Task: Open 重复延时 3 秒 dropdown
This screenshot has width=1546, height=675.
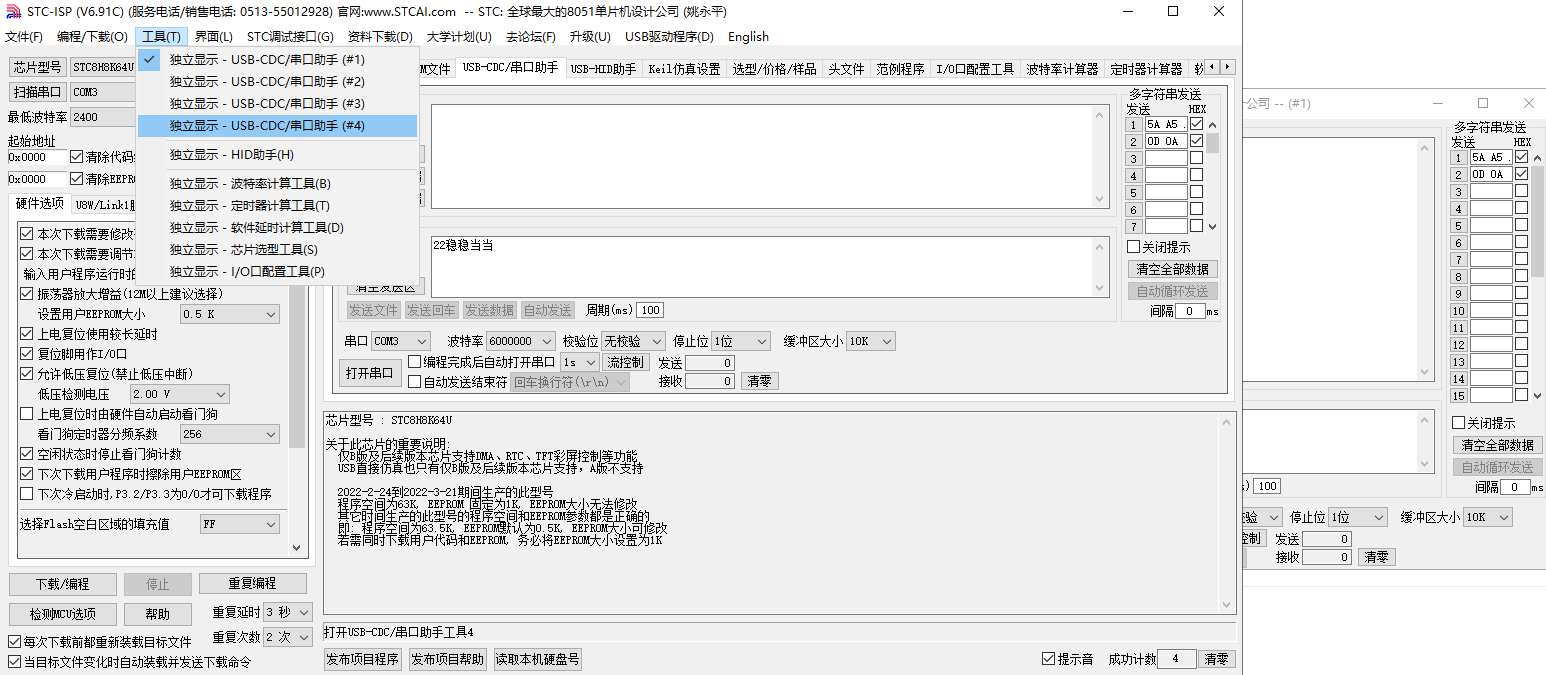Action: pyautogui.click(x=288, y=612)
